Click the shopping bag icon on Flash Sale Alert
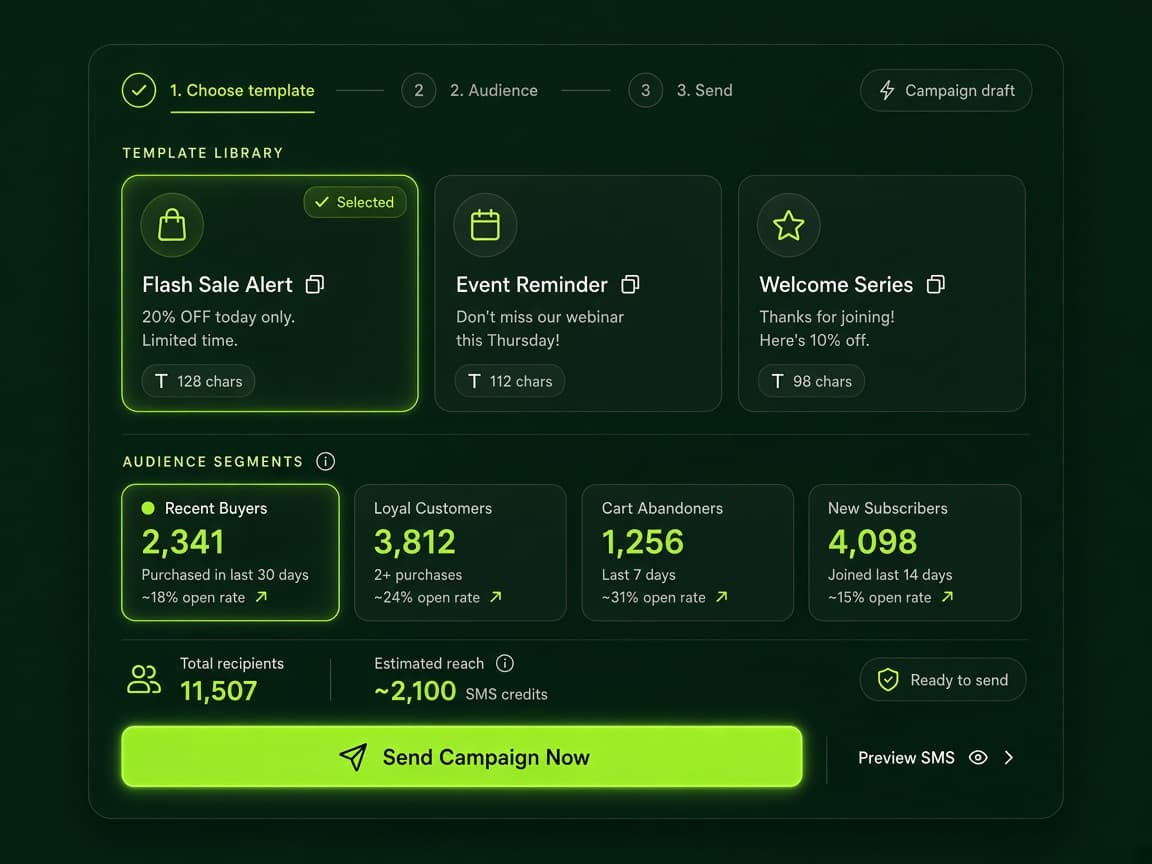 click(172, 225)
